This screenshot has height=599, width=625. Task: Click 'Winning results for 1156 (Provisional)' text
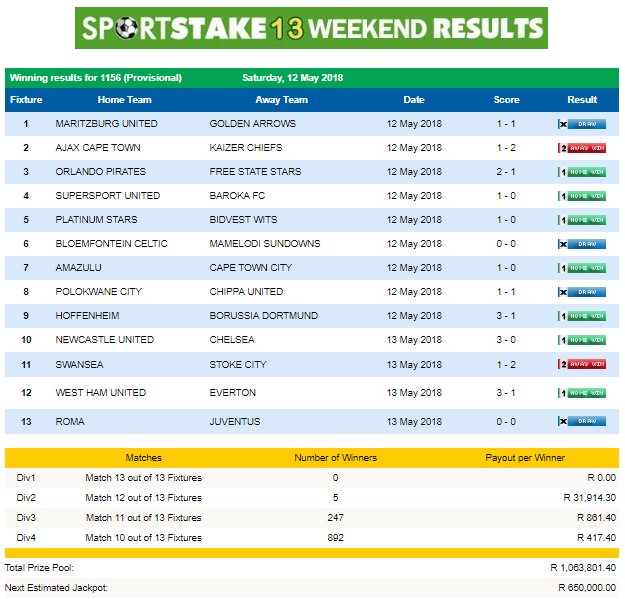point(96,78)
